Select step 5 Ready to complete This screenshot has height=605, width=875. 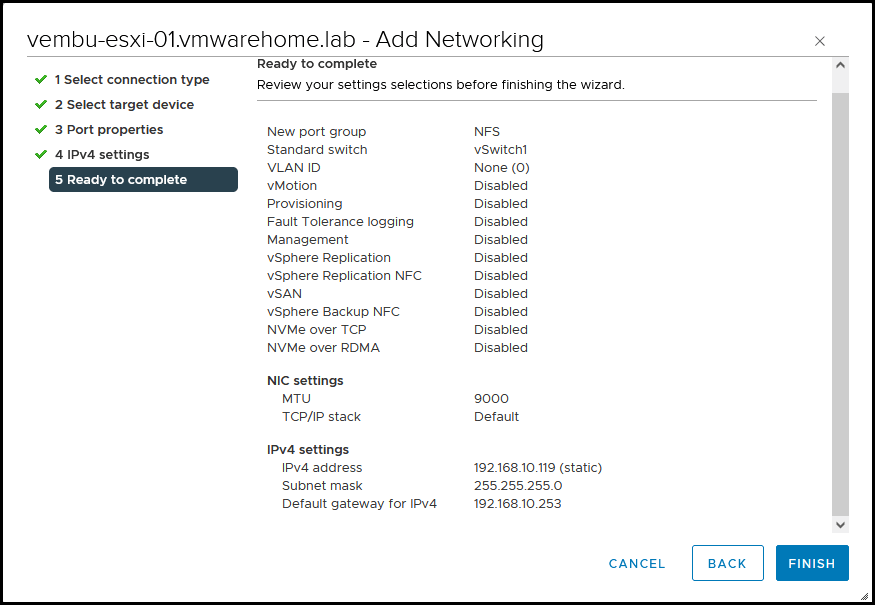click(x=143, y=180)
